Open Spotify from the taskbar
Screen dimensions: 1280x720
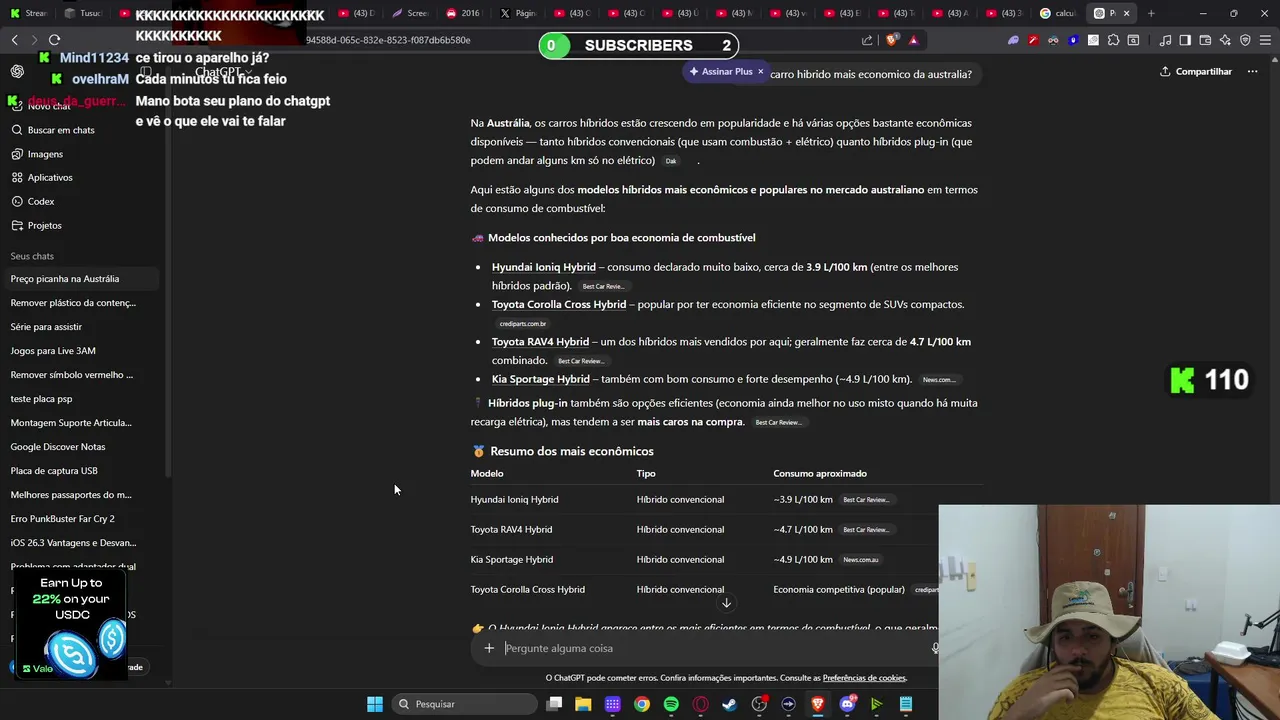(671, 704)
